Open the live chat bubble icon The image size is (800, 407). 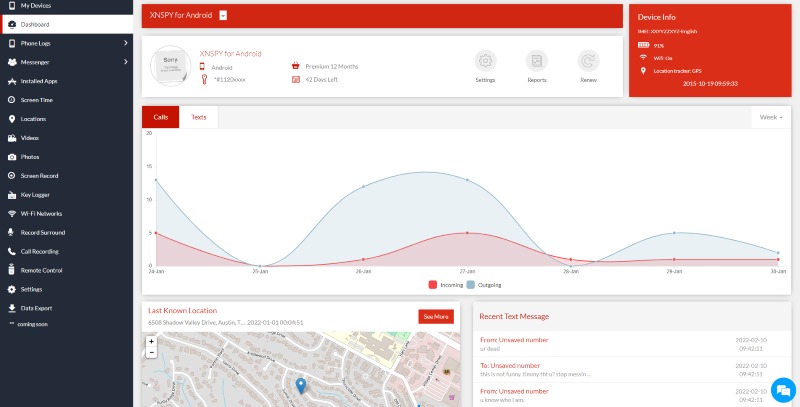pos(782,389)
